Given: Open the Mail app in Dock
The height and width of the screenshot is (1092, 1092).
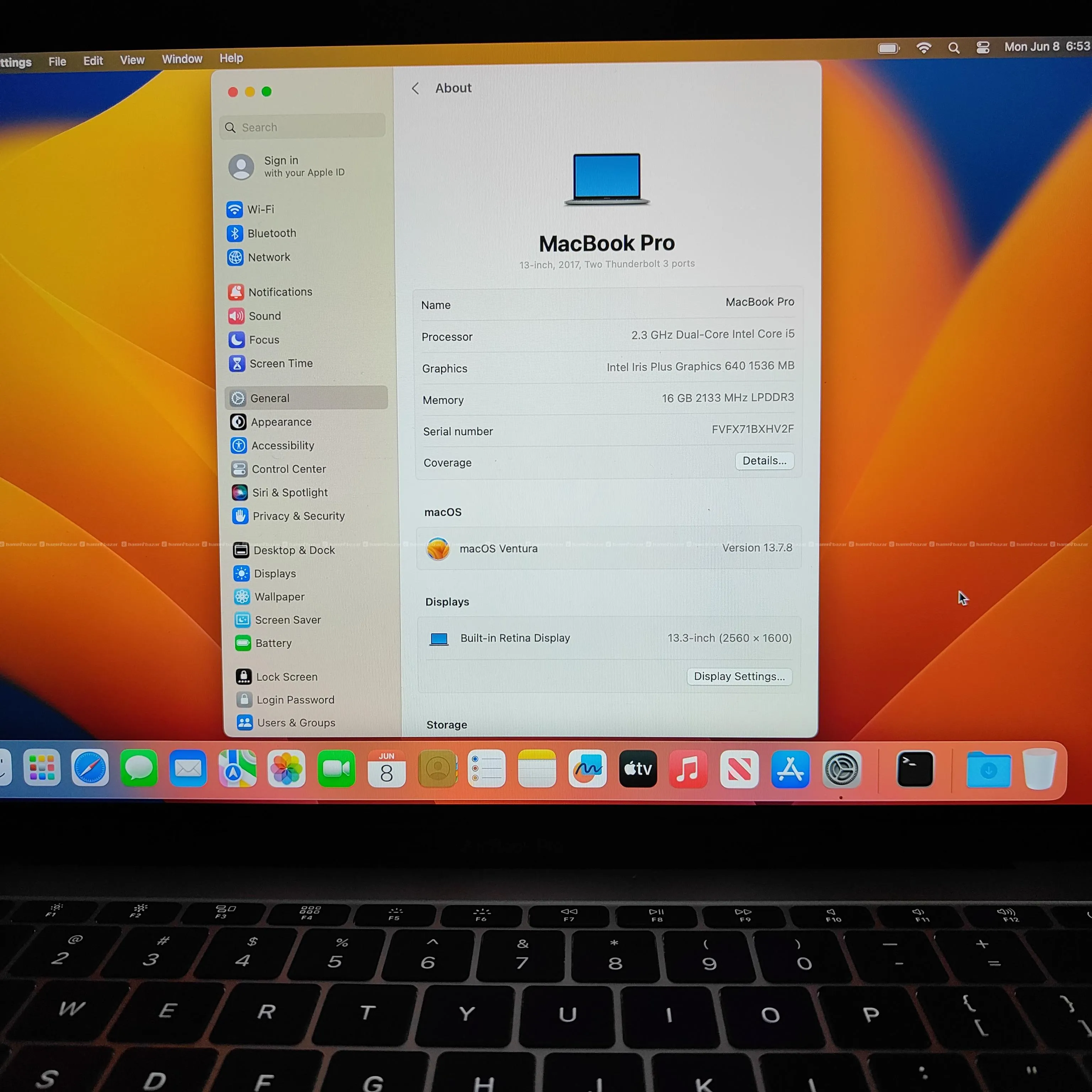Looking at the screenshot, I should 188,769.
